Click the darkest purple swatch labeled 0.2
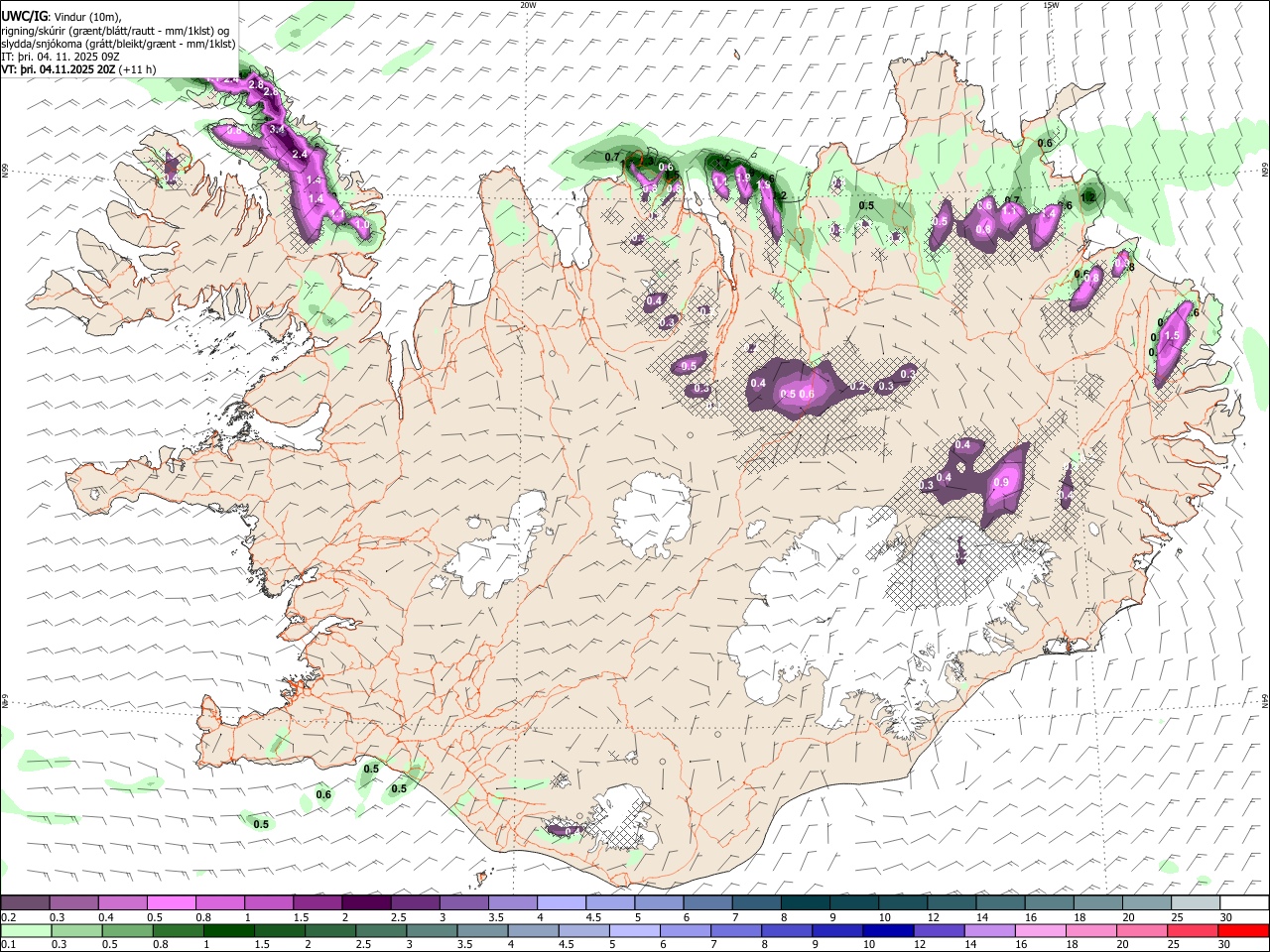1270x952 pixels. (x=27, y=903)
